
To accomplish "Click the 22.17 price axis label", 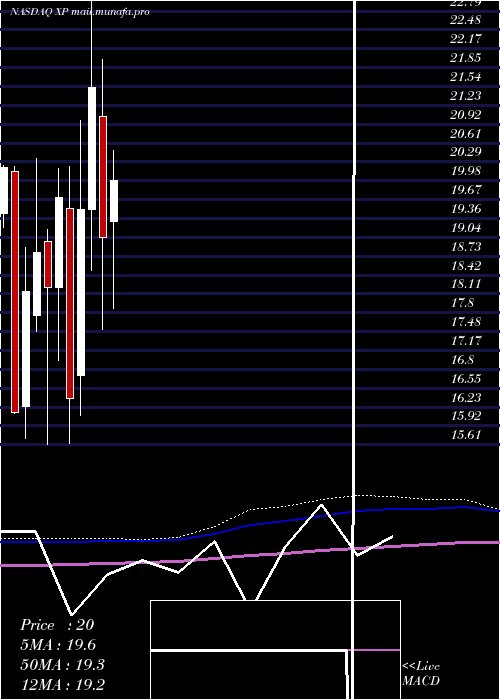I will (x=466, y=39).
